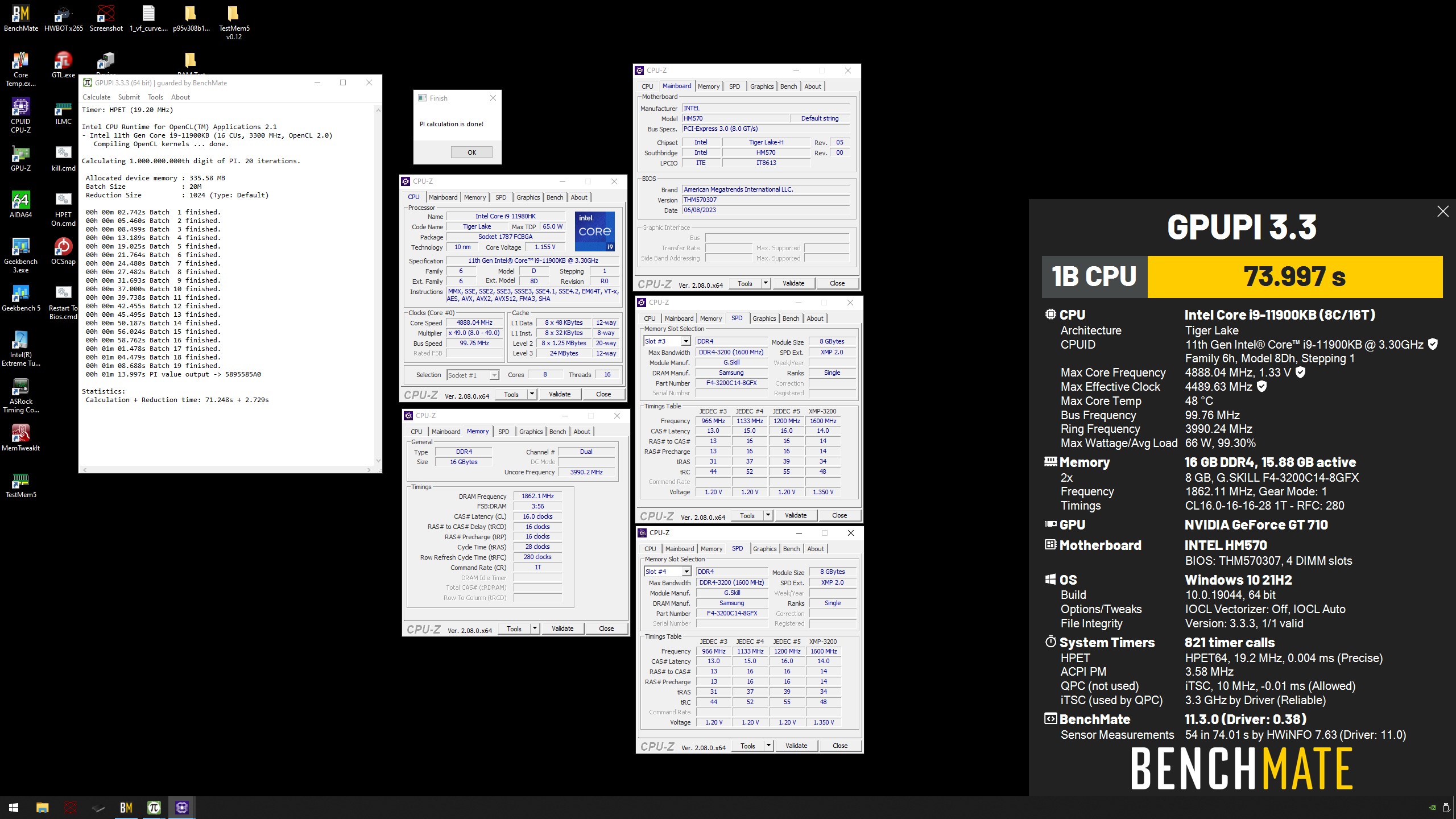Select the HPET On.cmd script icon
Image resolution: width=1456 pixels, height=819 pixels.
[64, 209]
